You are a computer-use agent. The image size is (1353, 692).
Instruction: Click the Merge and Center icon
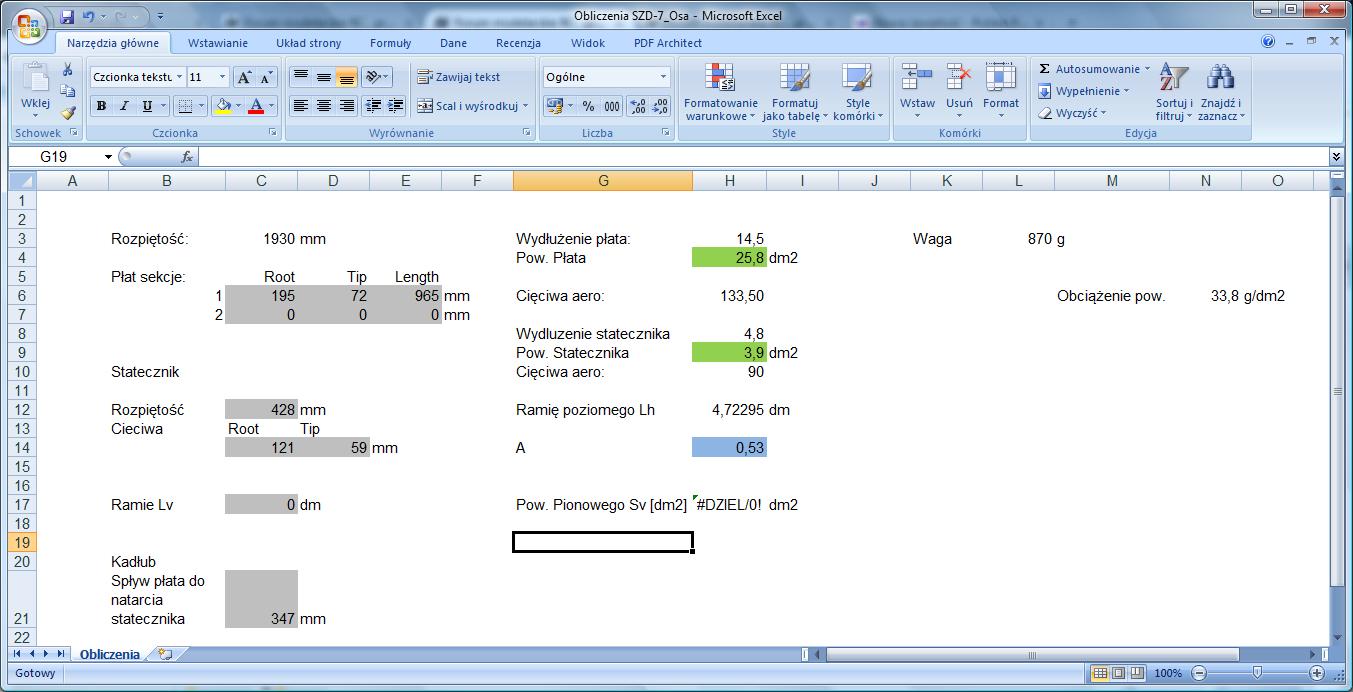point(425,106)
